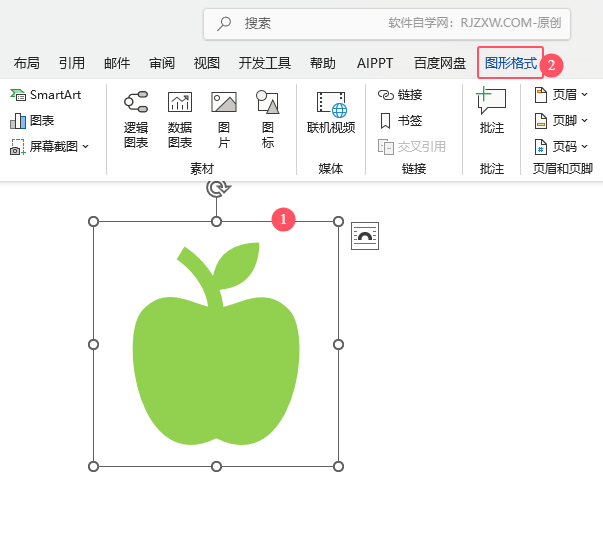Open the 页脚 footer dropdown
The height and width of the screenshot is (549, 603).
click(x=561, y=121)
